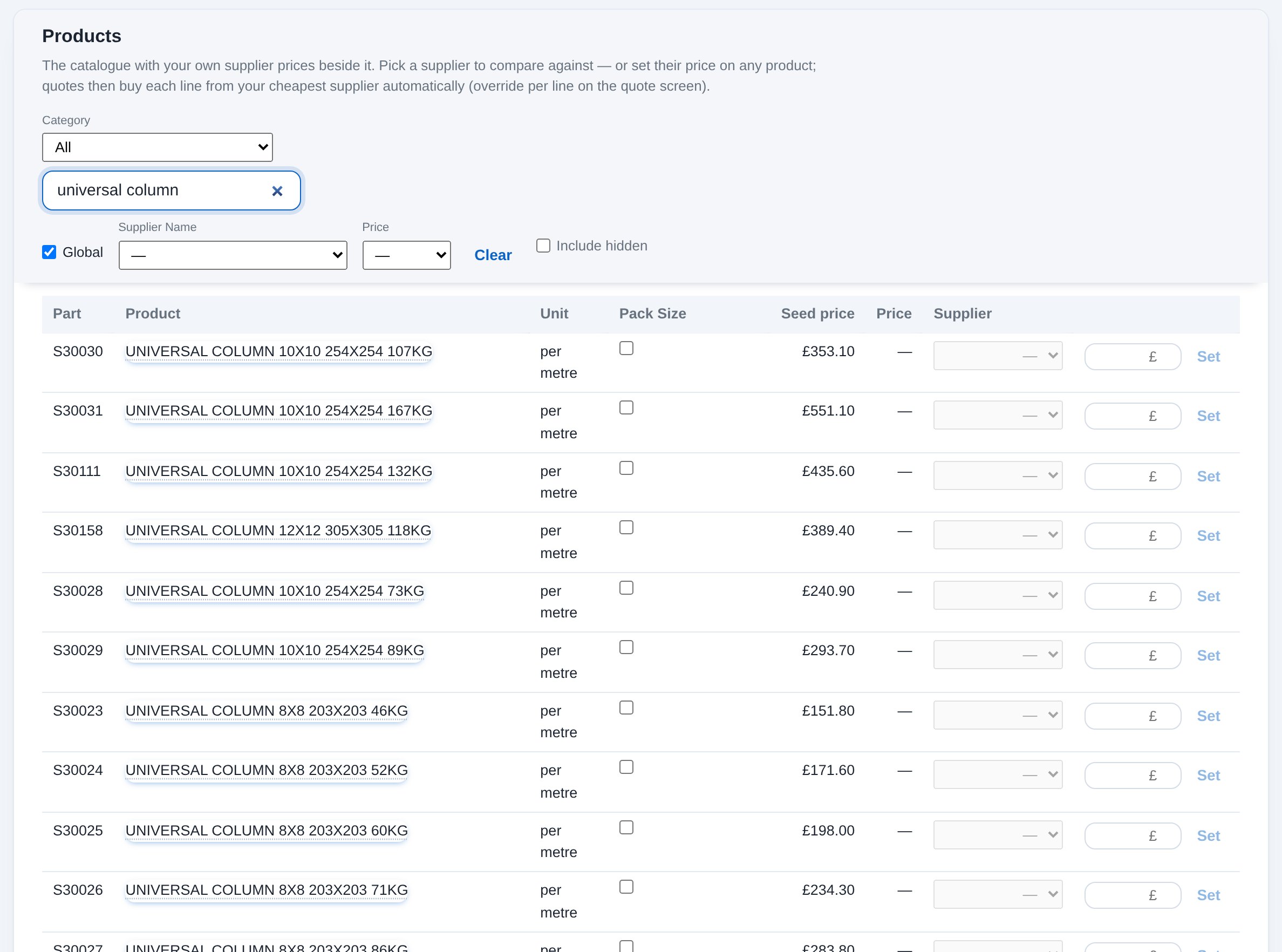
Task: Open supplier dropdown in S30024 row
Action: [x=998, y=775]
